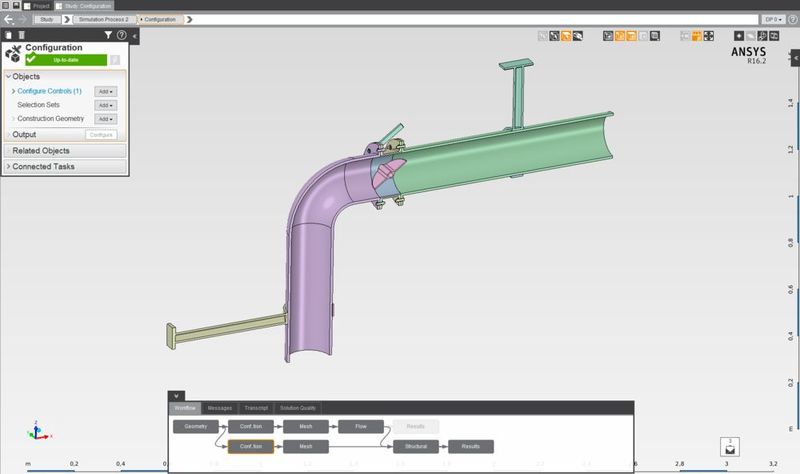Collapse the left panel with double chevron
The image size is (800, 474).
click(x=135, y=35)
